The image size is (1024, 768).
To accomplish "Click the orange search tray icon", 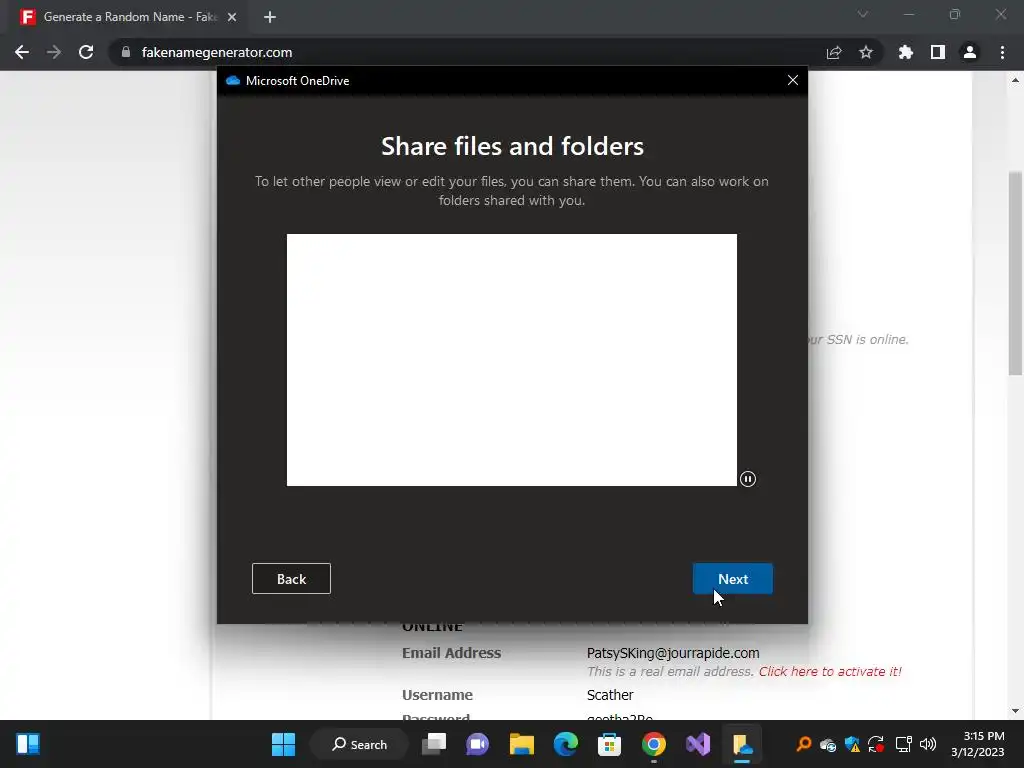I will click(x=803, y=744).
